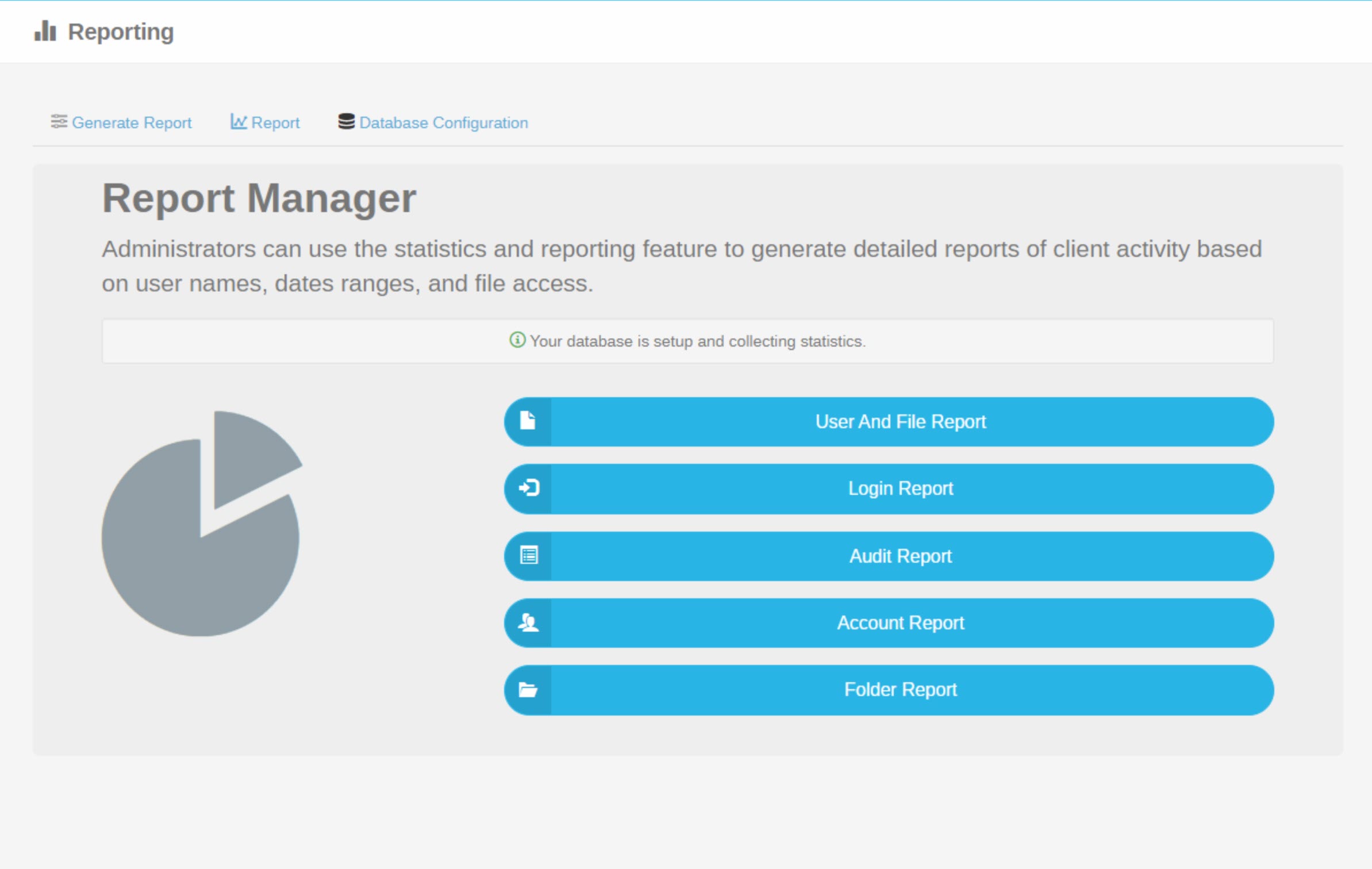This screenshot has width=1372, height=869.
Task: Click the users icon on Account Report
Action: coord(528,622)
